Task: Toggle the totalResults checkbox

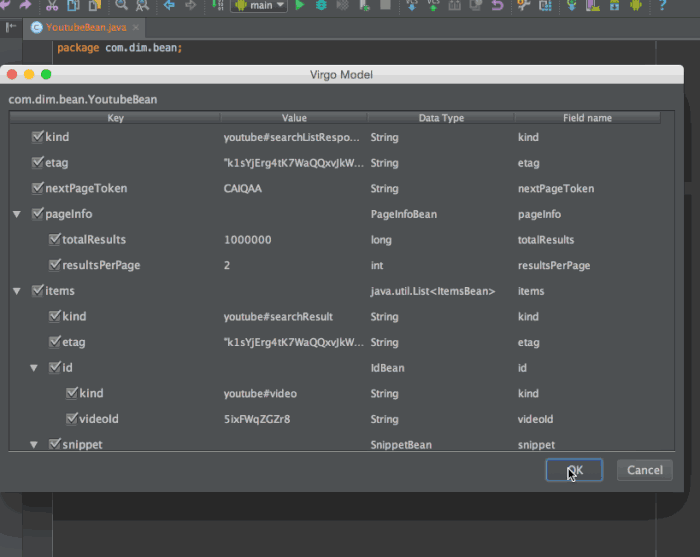Action: point(54,239)
